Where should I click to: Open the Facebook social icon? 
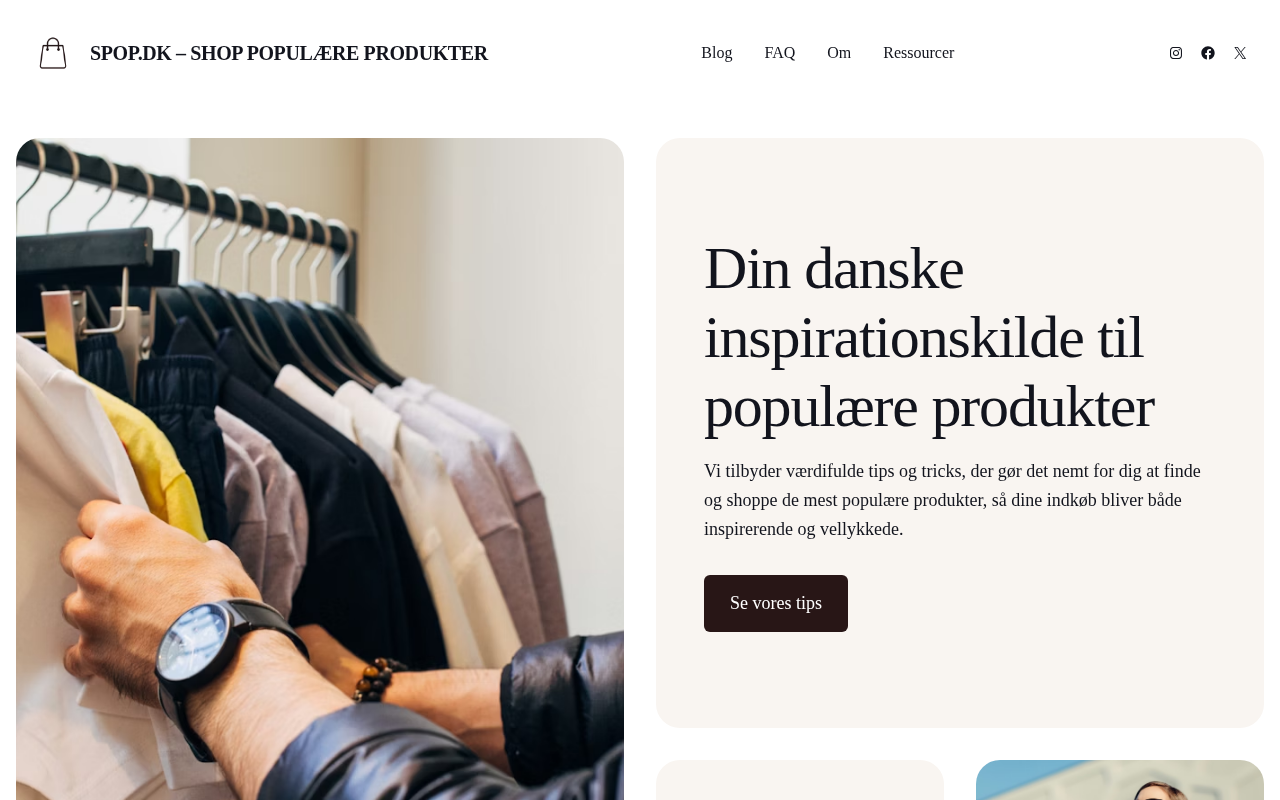[1208, 53]
